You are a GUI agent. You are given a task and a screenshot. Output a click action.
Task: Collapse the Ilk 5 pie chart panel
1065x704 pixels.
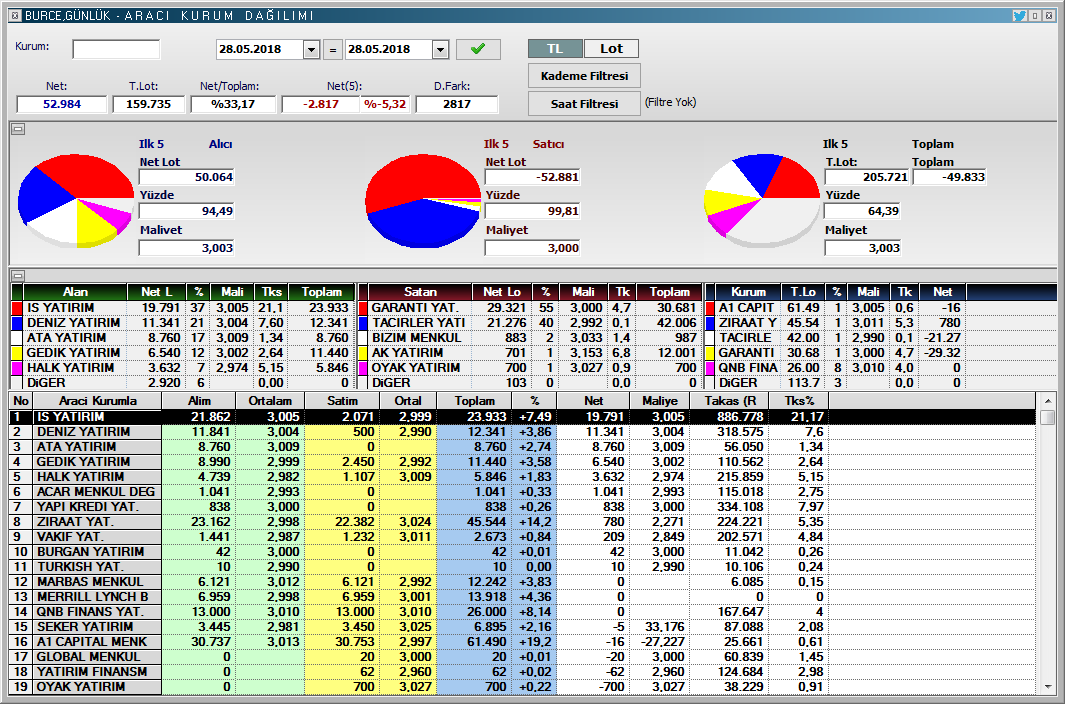coord(18,128)
